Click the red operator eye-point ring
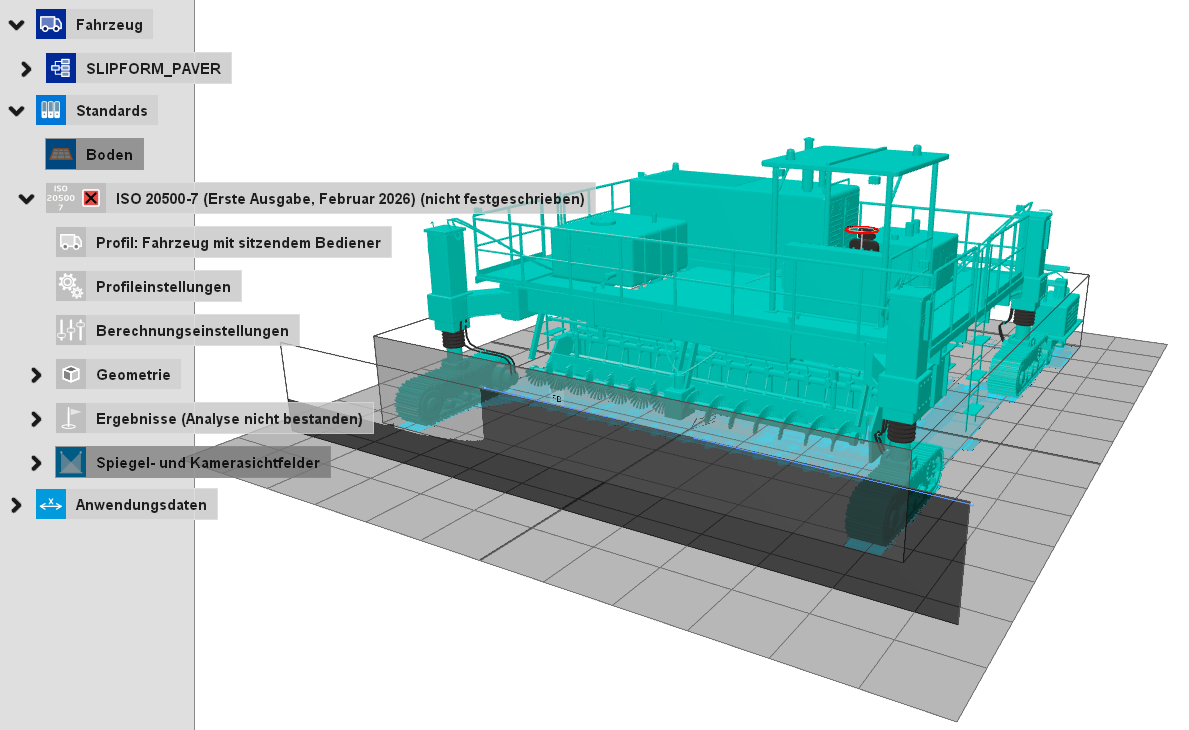The image size is (1189, 730). point(862,230)
